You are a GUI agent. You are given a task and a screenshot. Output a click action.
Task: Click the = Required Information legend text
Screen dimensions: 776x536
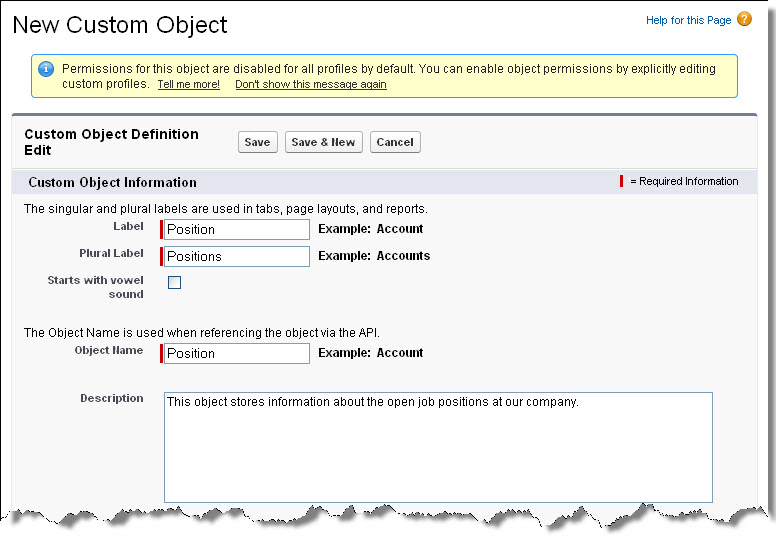pyautogui.click(x=684, y=181)
